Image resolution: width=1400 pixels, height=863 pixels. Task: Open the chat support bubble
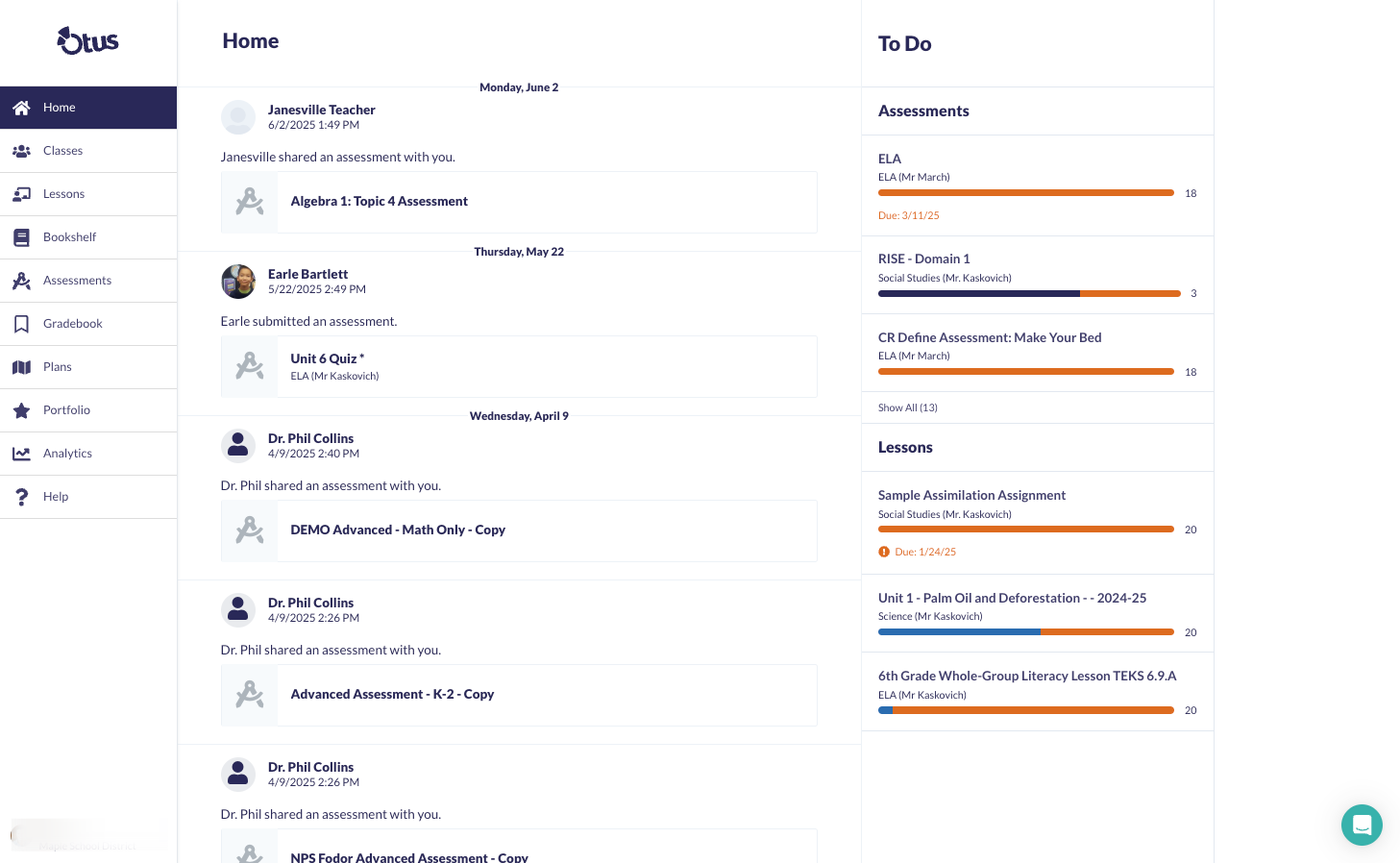pyautogui.click(x=1361, y=825)
